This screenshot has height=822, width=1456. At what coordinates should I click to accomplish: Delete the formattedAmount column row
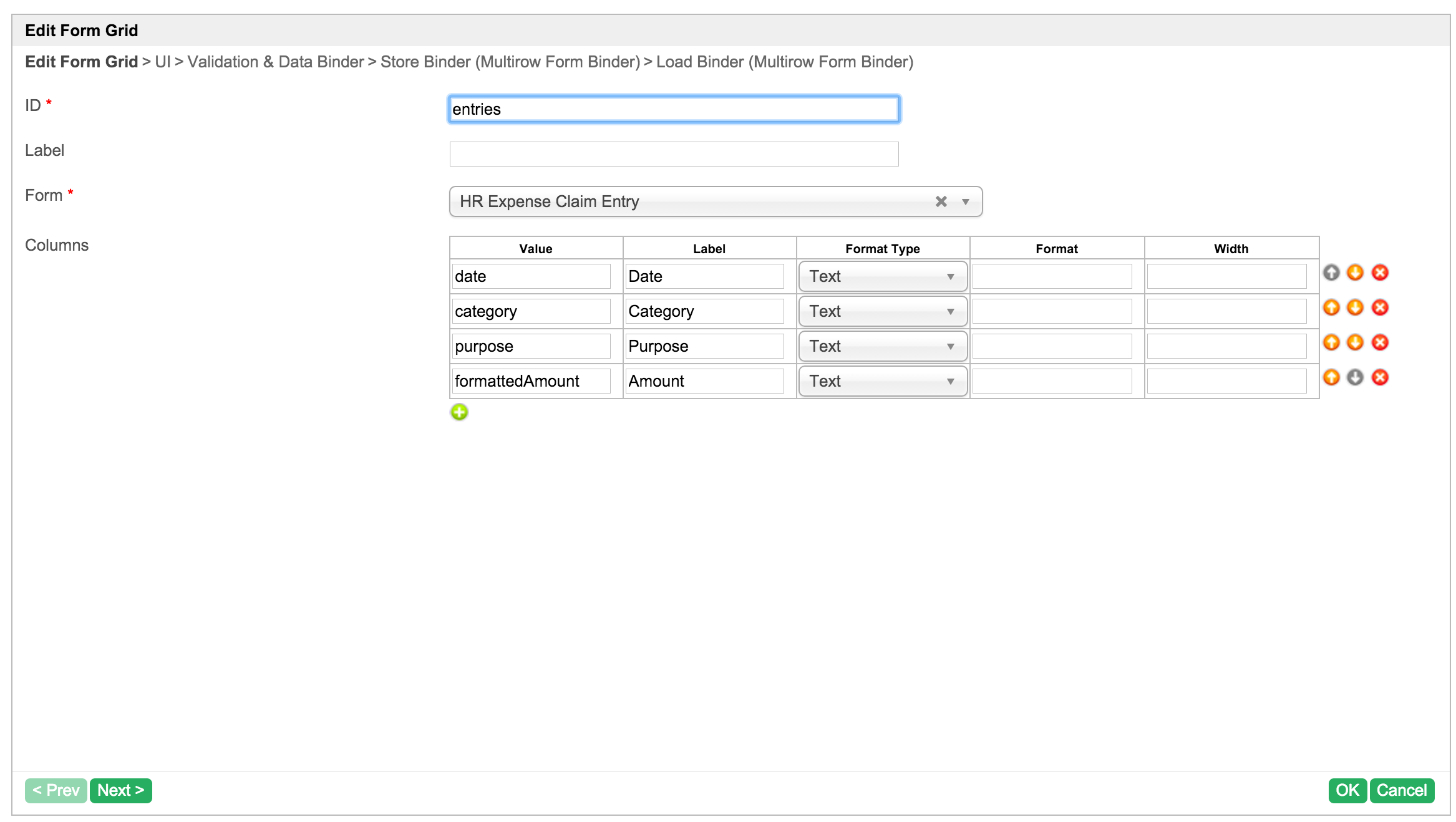(x=1380, y=377)
